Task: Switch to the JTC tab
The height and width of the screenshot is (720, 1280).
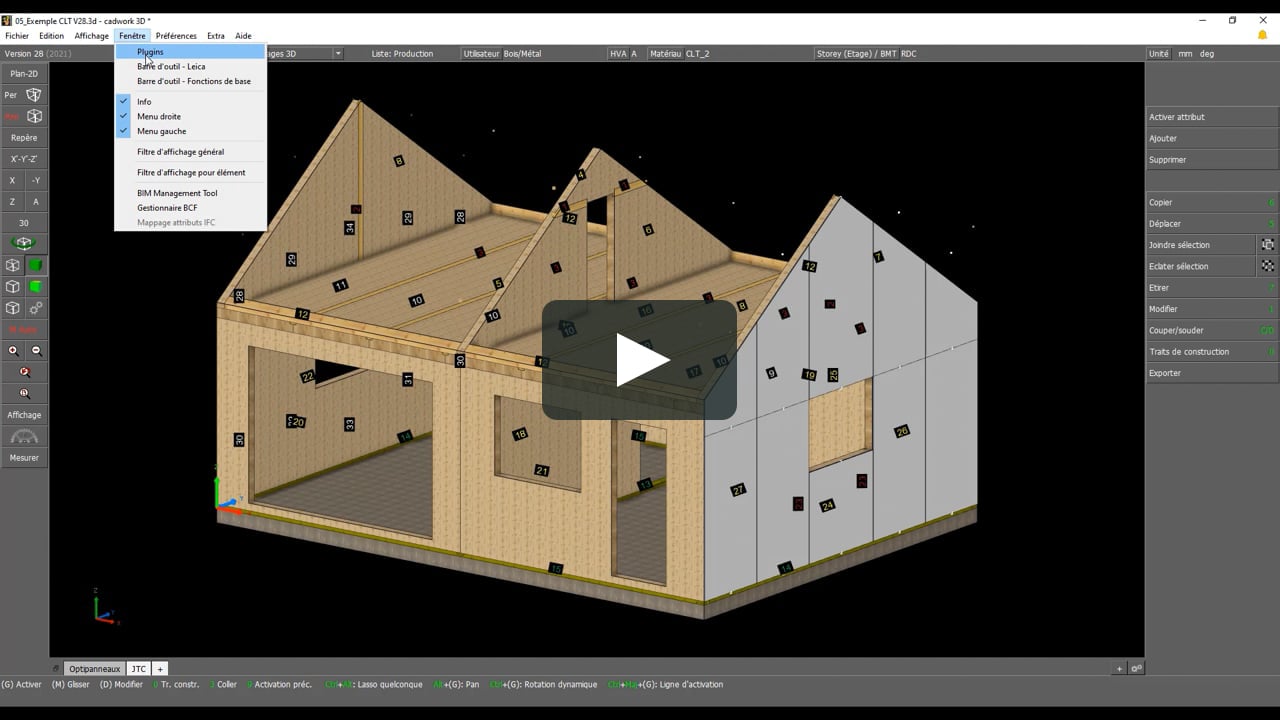Action: [138, 669]
